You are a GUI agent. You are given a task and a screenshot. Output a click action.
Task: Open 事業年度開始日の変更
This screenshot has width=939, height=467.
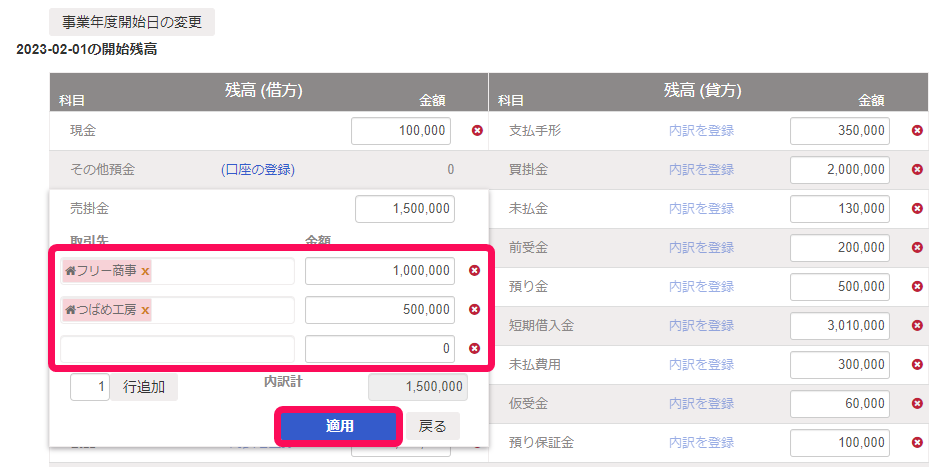point(132,23)
